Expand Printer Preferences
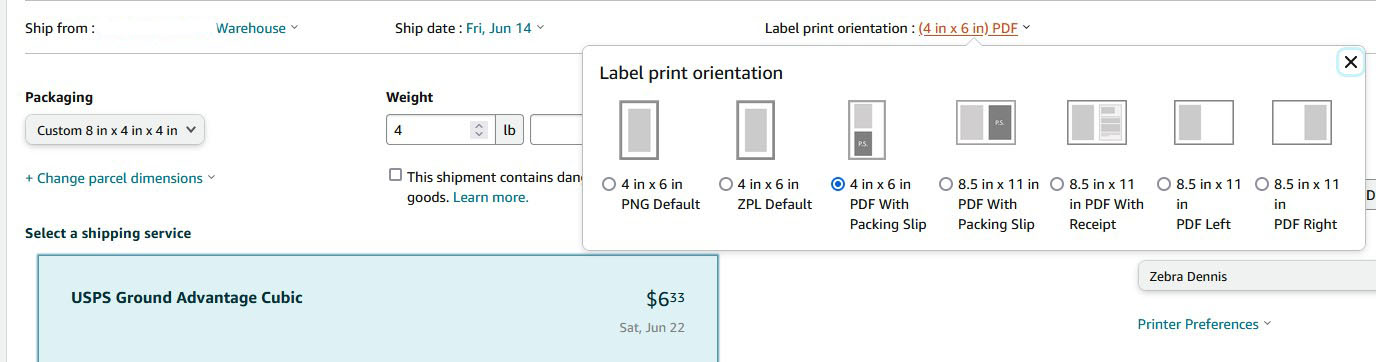 (1204, 324)
